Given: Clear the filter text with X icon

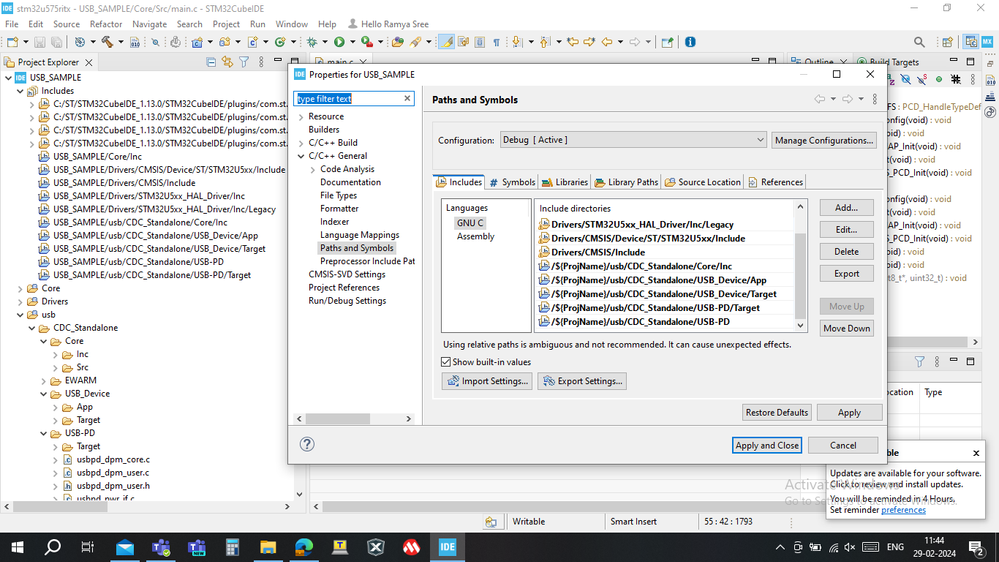Looking at the screenshot, I should (x=407, y=98).
